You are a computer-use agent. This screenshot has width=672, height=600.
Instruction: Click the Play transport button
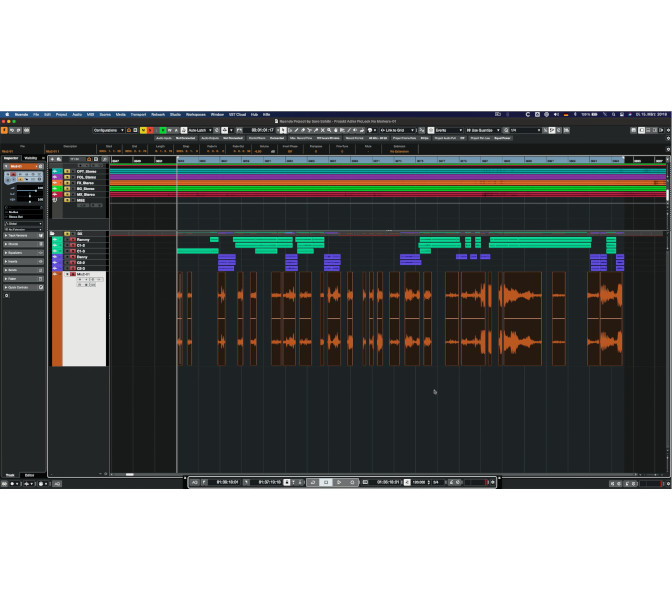339,483
